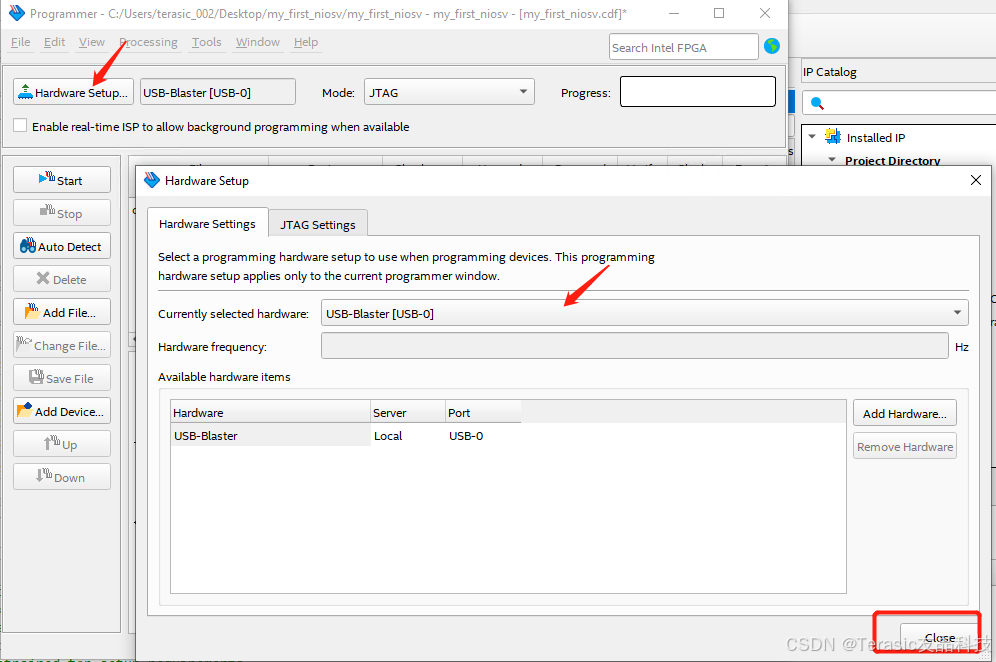Move item Down in the list

click(x=62, y=477)
